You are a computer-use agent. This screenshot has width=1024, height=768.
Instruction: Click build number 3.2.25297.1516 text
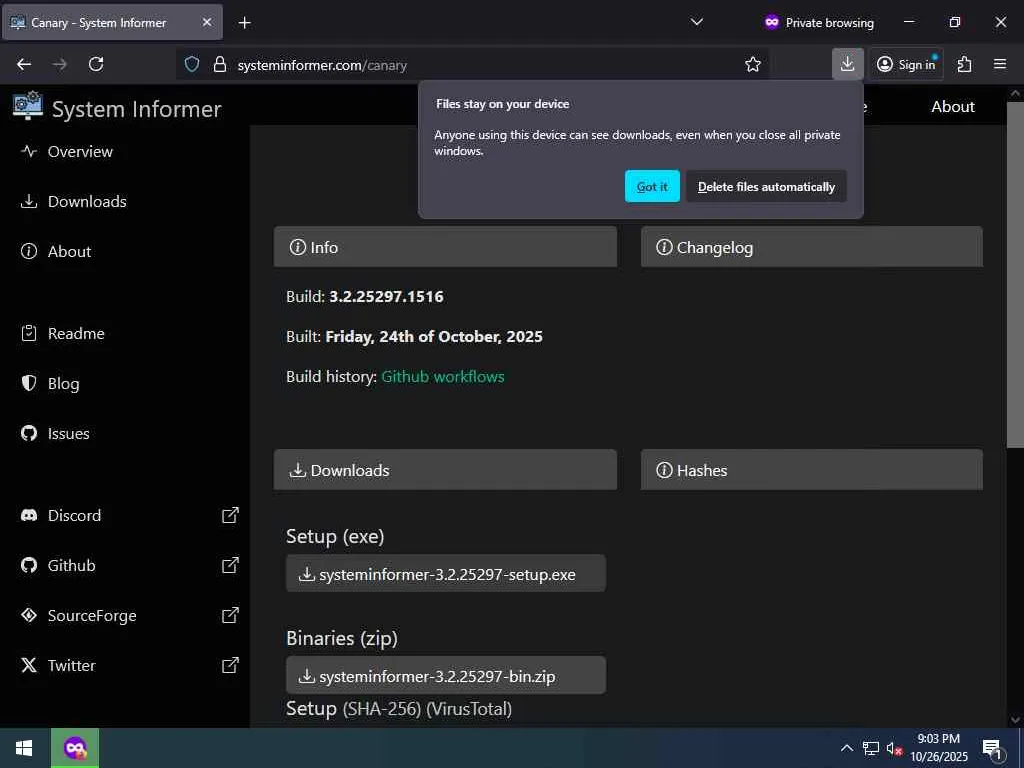click(x=386, y=296)
